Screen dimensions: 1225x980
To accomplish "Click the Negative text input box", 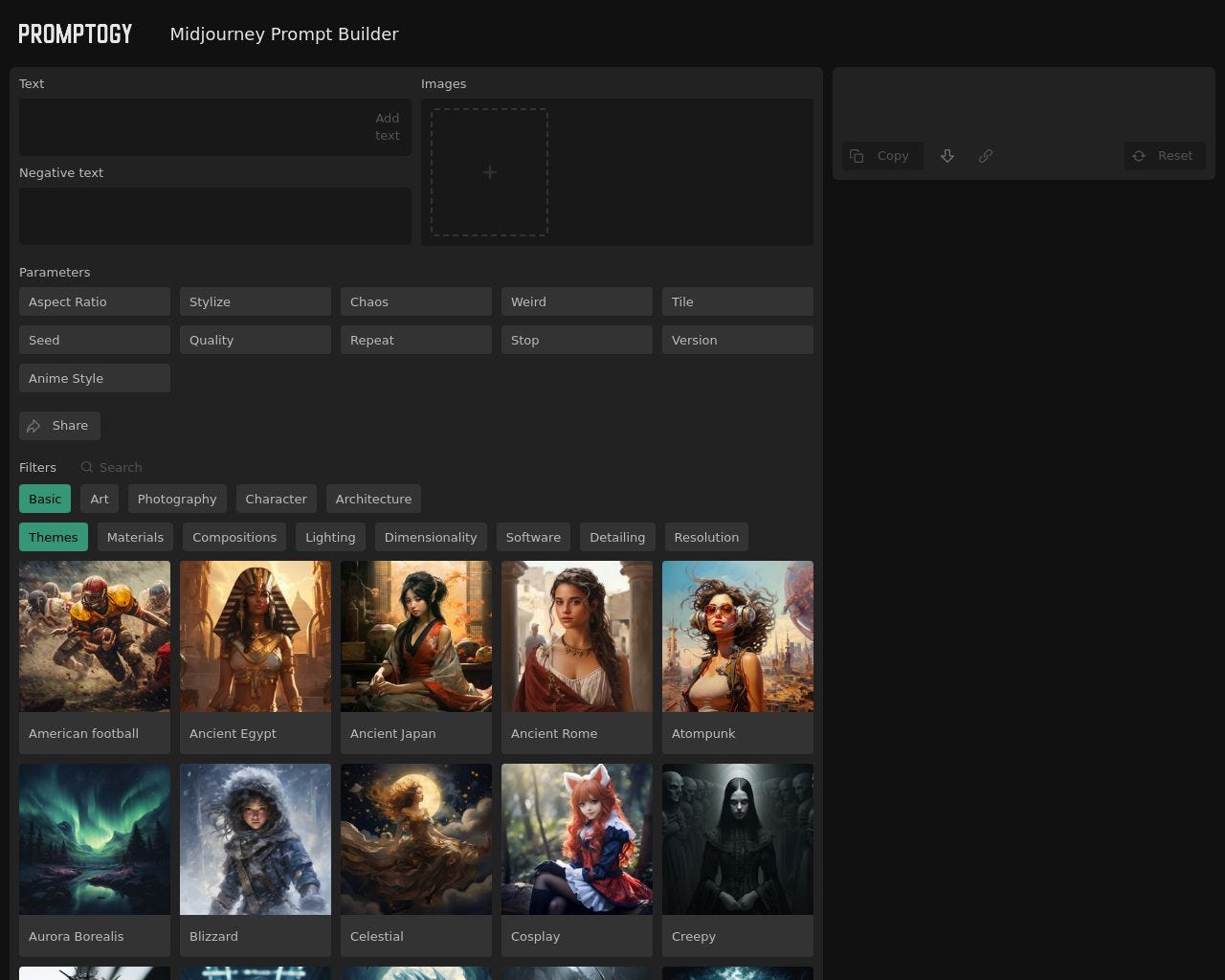I will 215,216.
